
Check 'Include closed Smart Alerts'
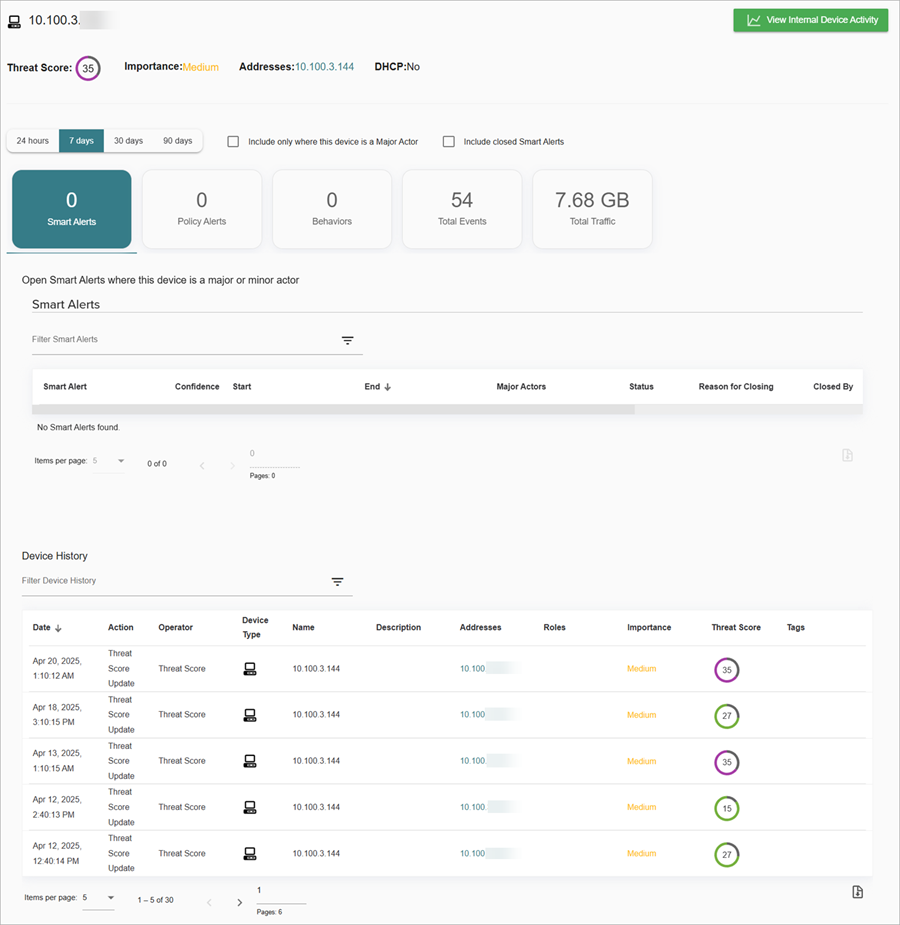pyautogui.click(x=448, y=141)
